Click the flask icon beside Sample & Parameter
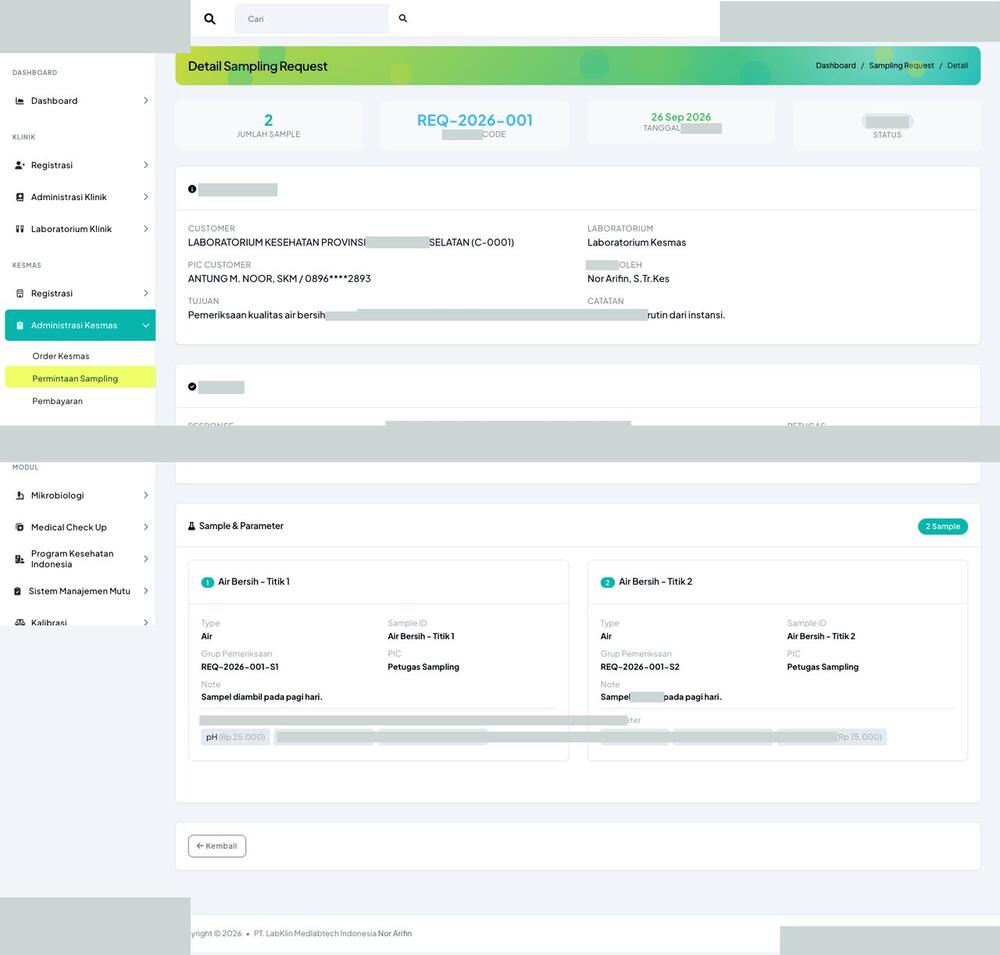 pos(191,526)
